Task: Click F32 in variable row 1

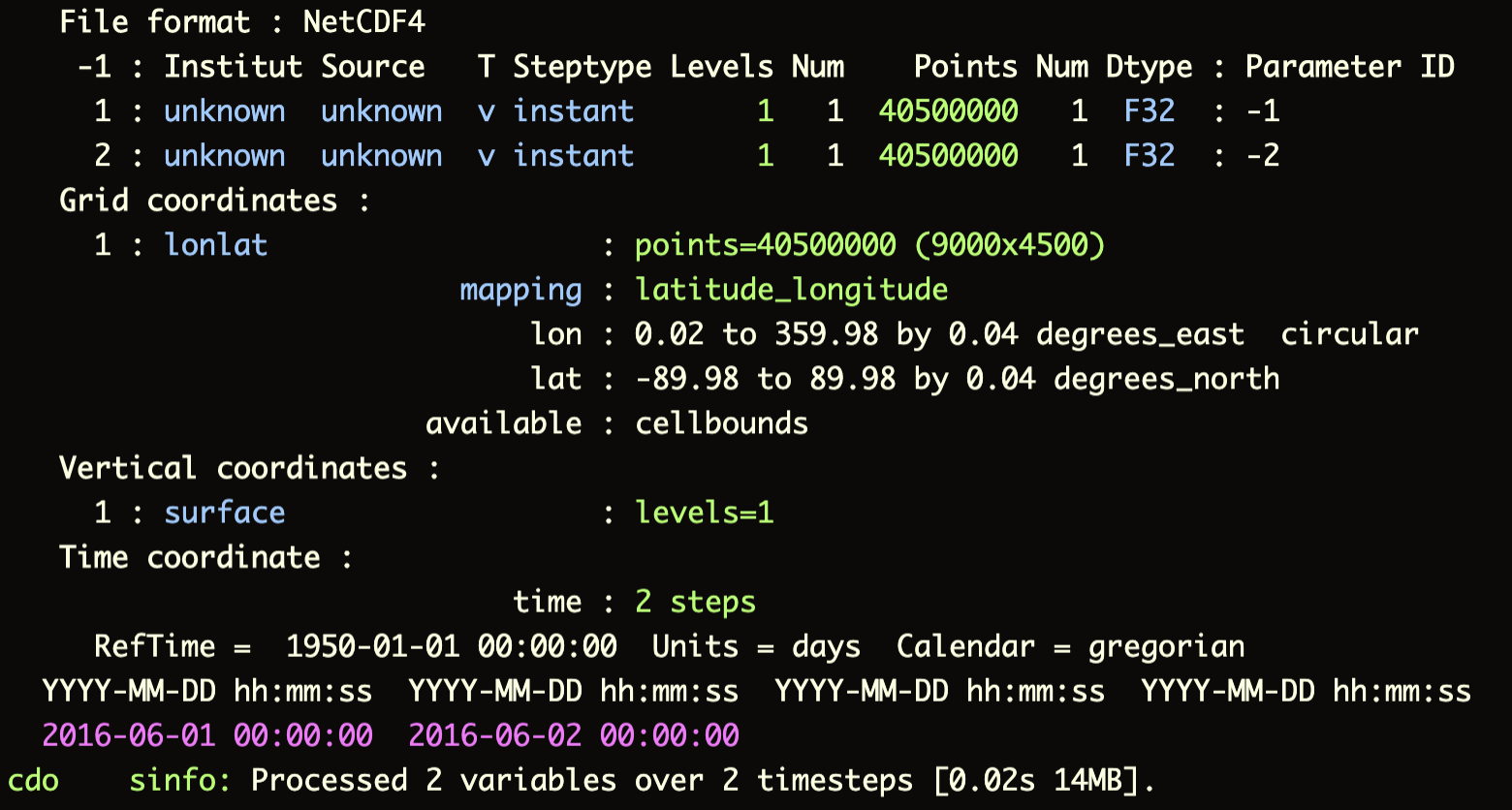Action: click(x=1149, y=111)
